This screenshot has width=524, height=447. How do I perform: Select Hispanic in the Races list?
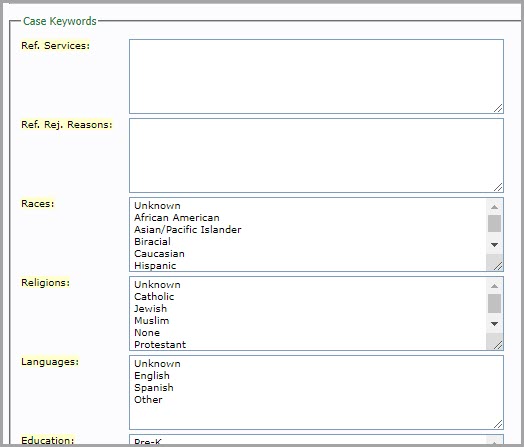tap(155, 266)
